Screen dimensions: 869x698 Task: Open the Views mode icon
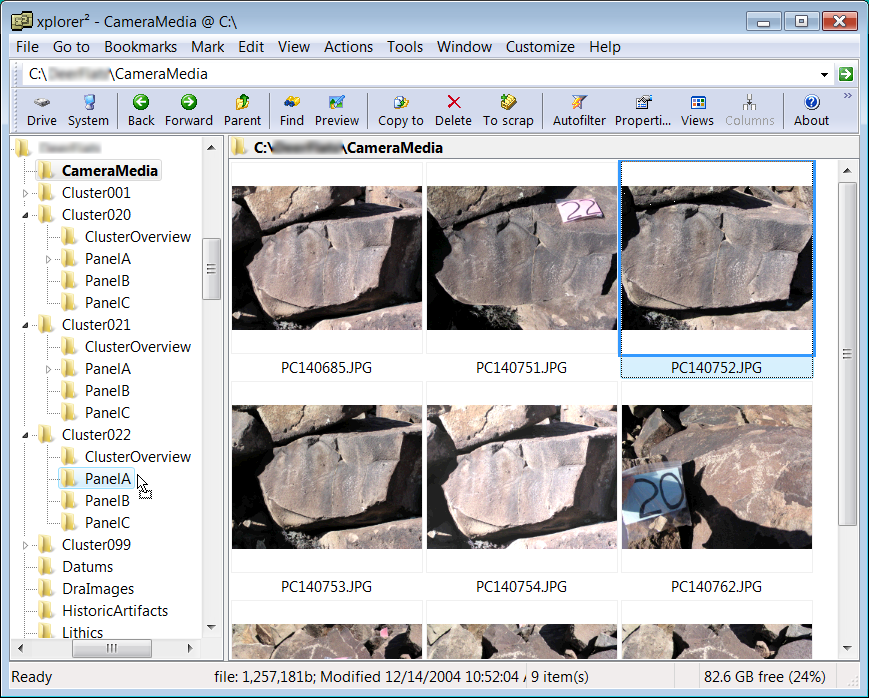pos(697,110)
